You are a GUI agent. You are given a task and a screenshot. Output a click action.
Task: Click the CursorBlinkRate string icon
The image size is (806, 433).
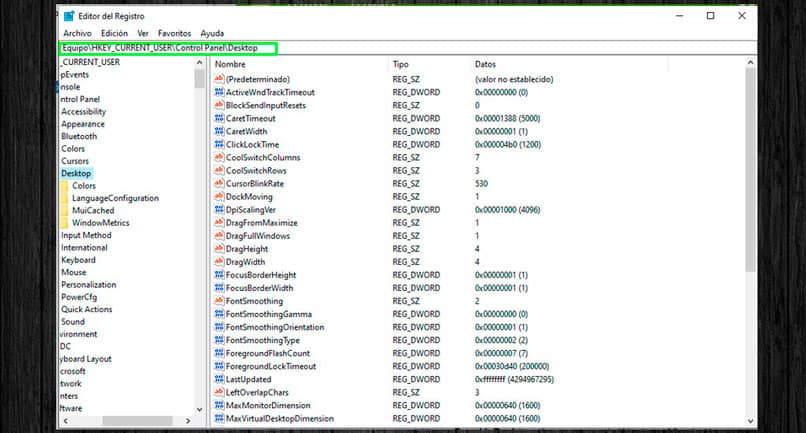[219, 184]
